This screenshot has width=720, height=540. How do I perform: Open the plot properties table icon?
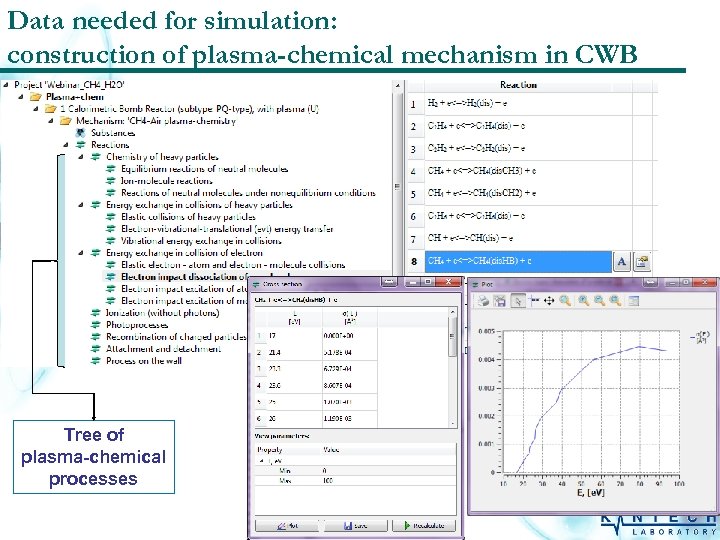click(633, 301)
